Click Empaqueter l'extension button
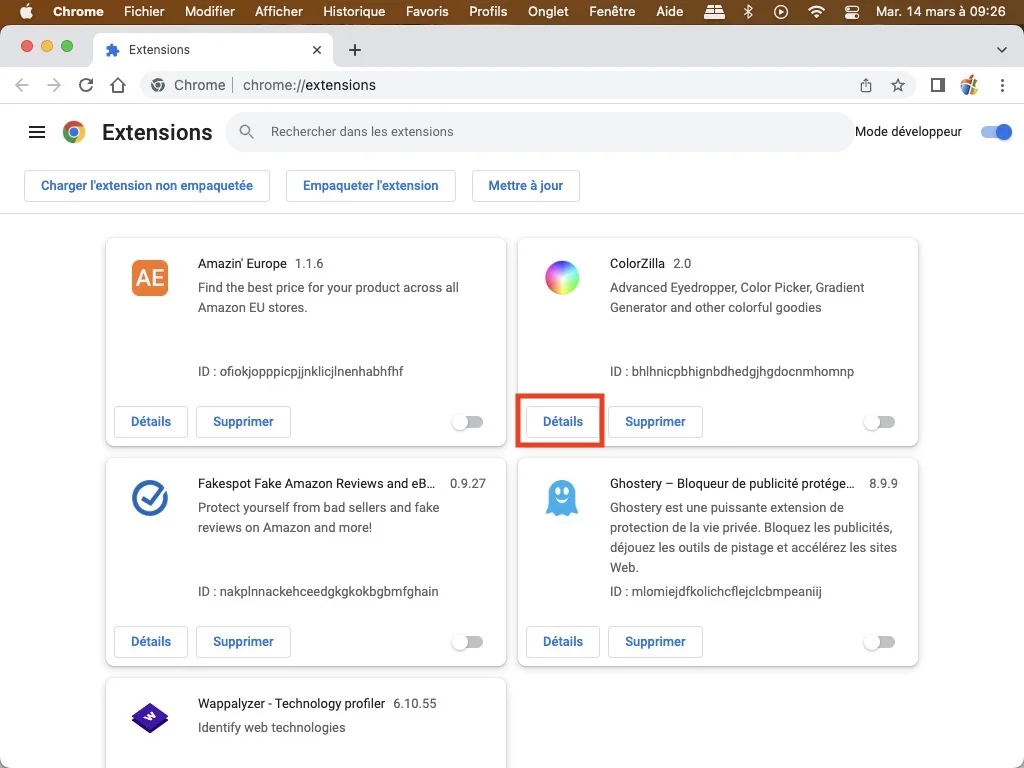The image size is (1024, 768). click(370, 185)
